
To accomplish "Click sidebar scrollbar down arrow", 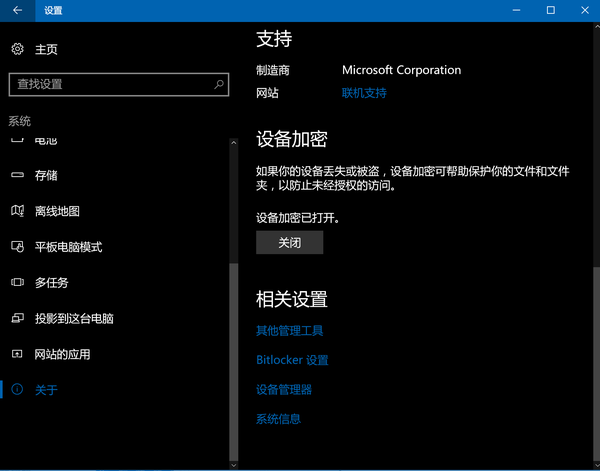I will [x=233, y=465].
